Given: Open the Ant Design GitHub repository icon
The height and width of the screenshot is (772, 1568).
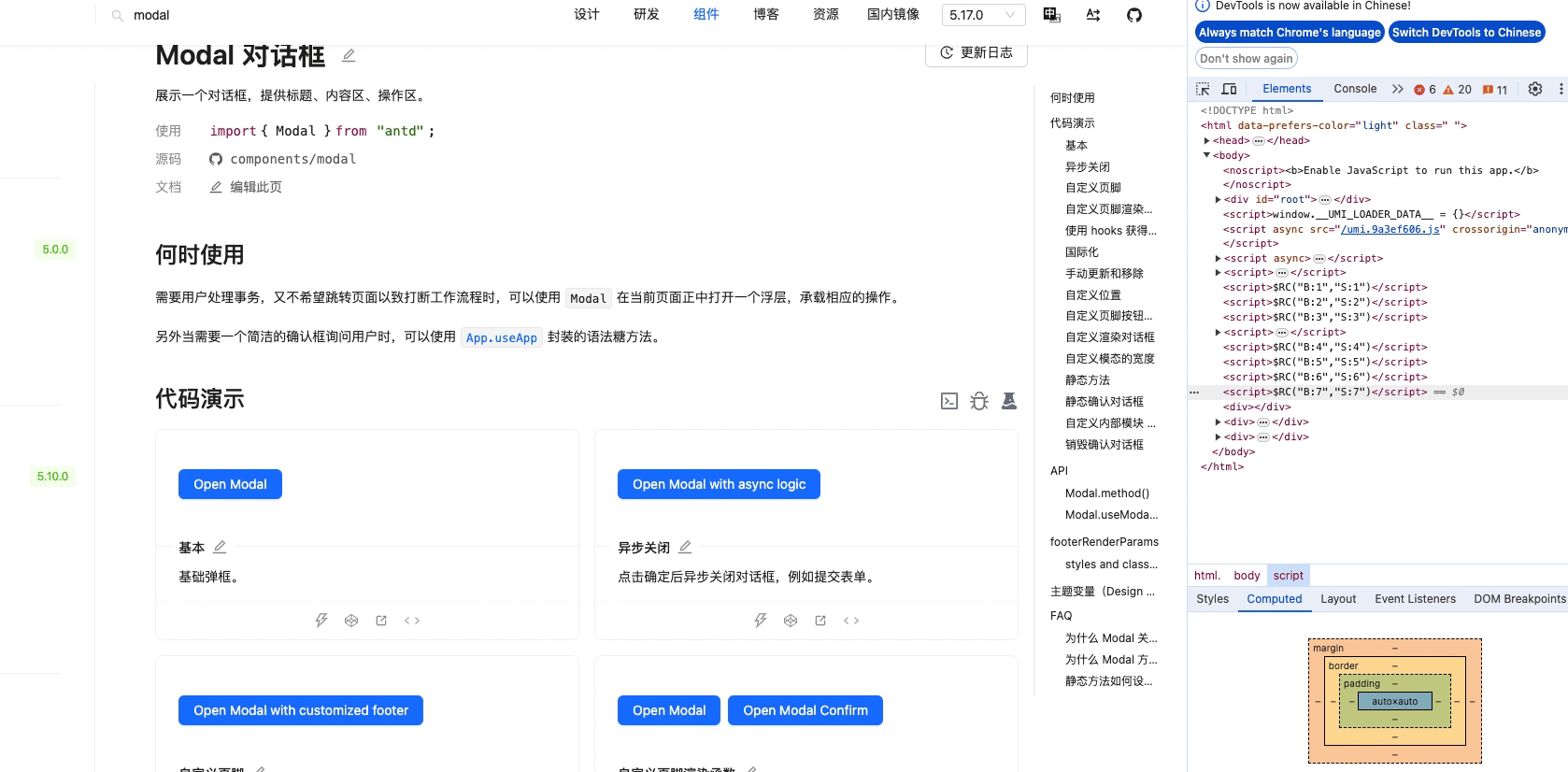Looking at the screenshot, I should point(1134,15).
